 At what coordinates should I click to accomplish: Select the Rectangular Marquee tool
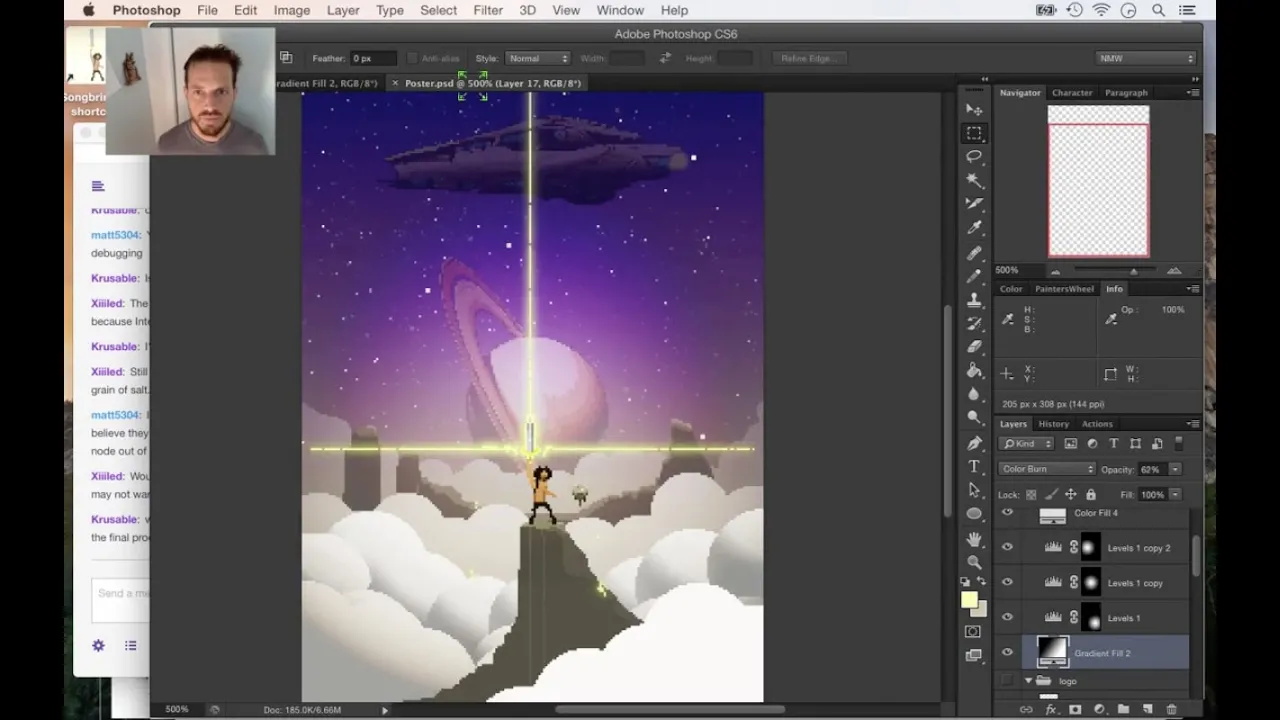click(974, 133)
